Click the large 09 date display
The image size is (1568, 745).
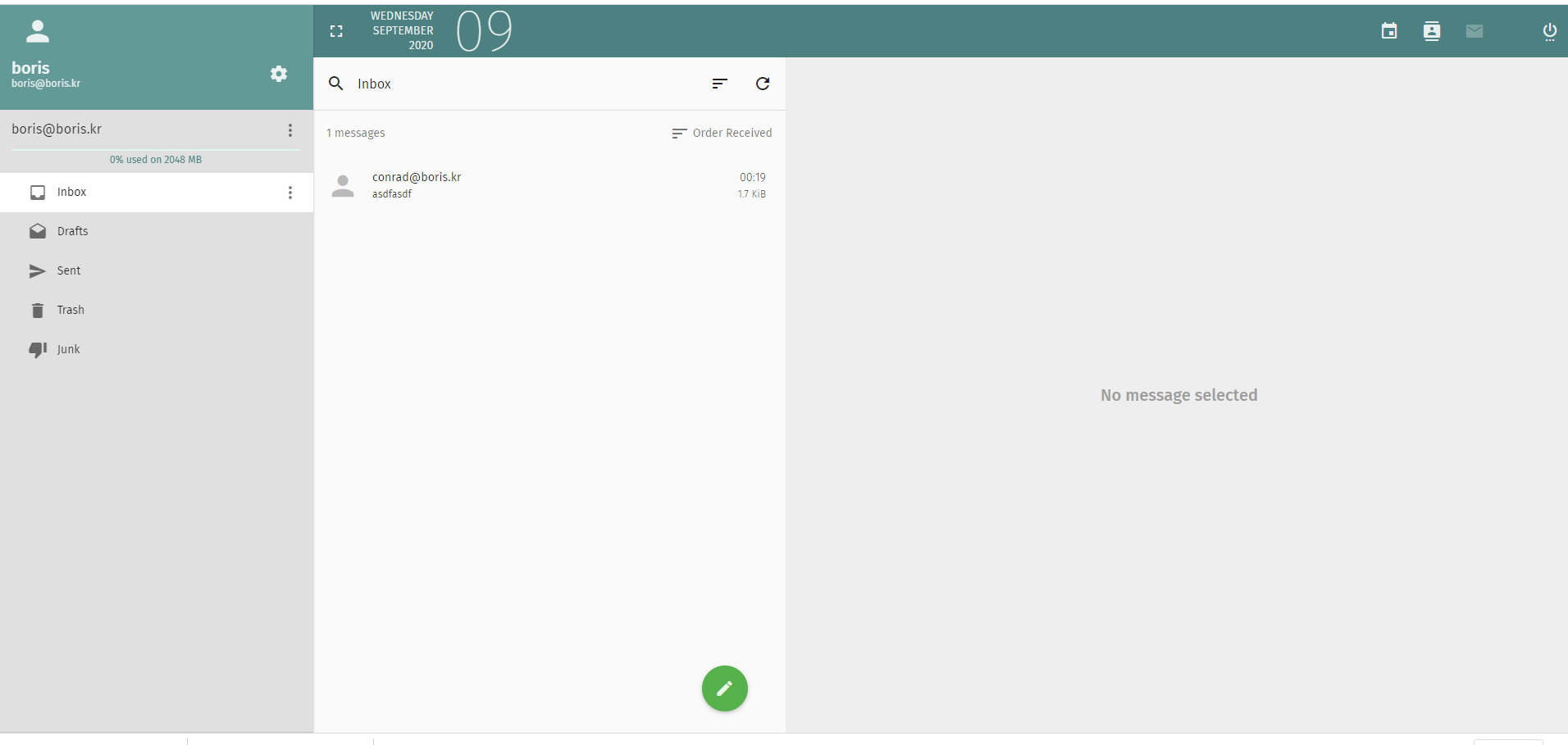[484, 31]
